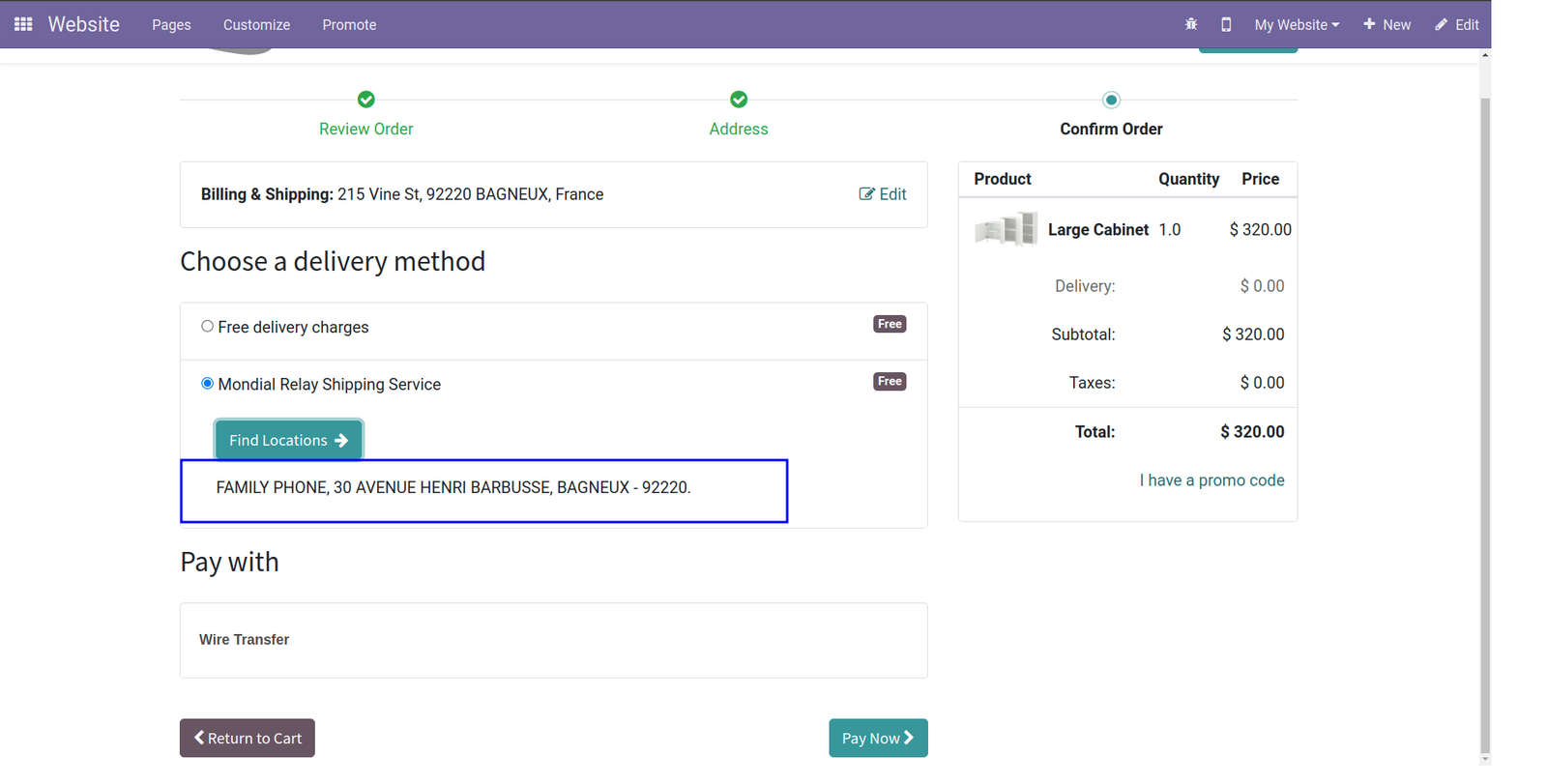Expand the My Website dropdown
Screen dimensions: 1547x784
(x=1297, y=24)
